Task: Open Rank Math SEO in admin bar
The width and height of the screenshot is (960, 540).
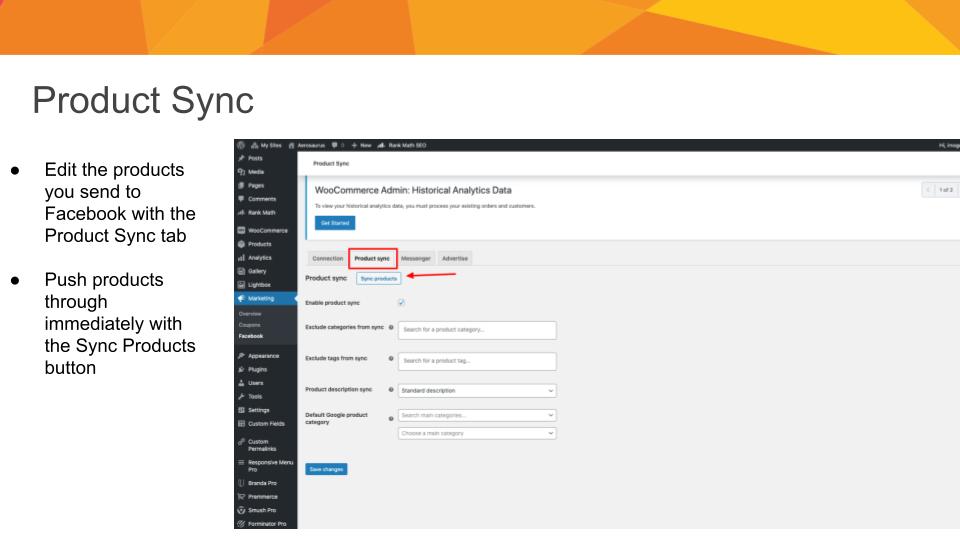Action: pyautogui.click(x=402, y=145)
